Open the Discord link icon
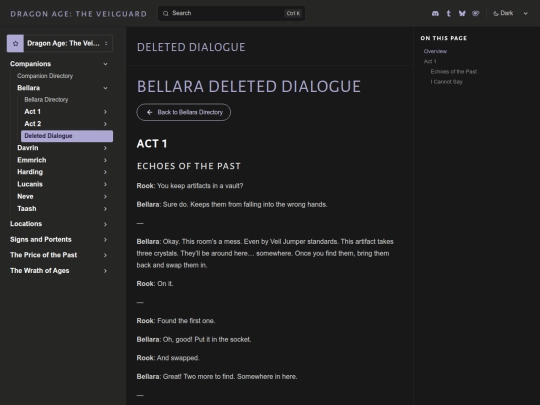The width and height of the screenshot is (540, 405). (435, 13)
